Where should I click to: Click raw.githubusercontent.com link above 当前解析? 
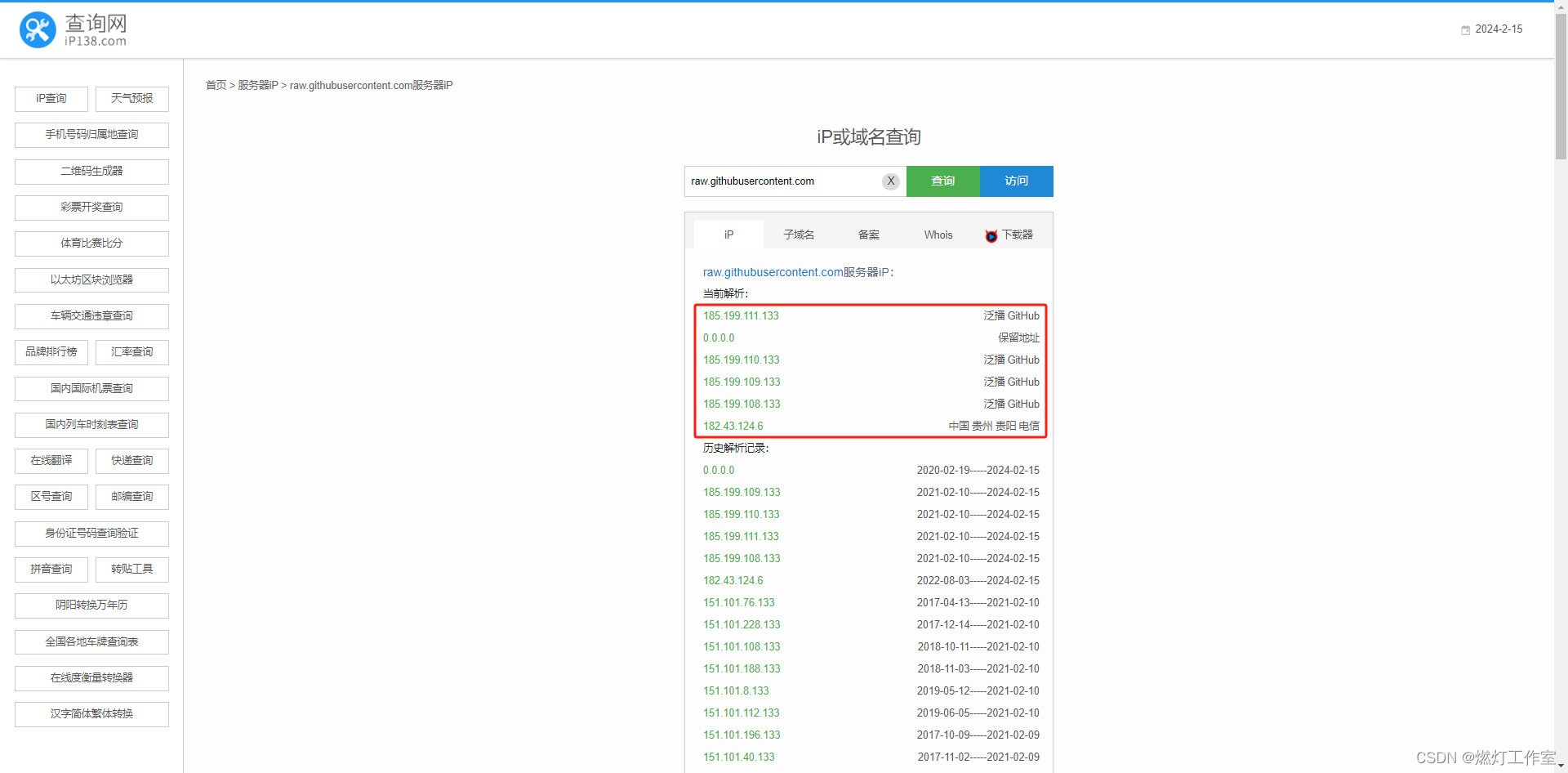773,272
